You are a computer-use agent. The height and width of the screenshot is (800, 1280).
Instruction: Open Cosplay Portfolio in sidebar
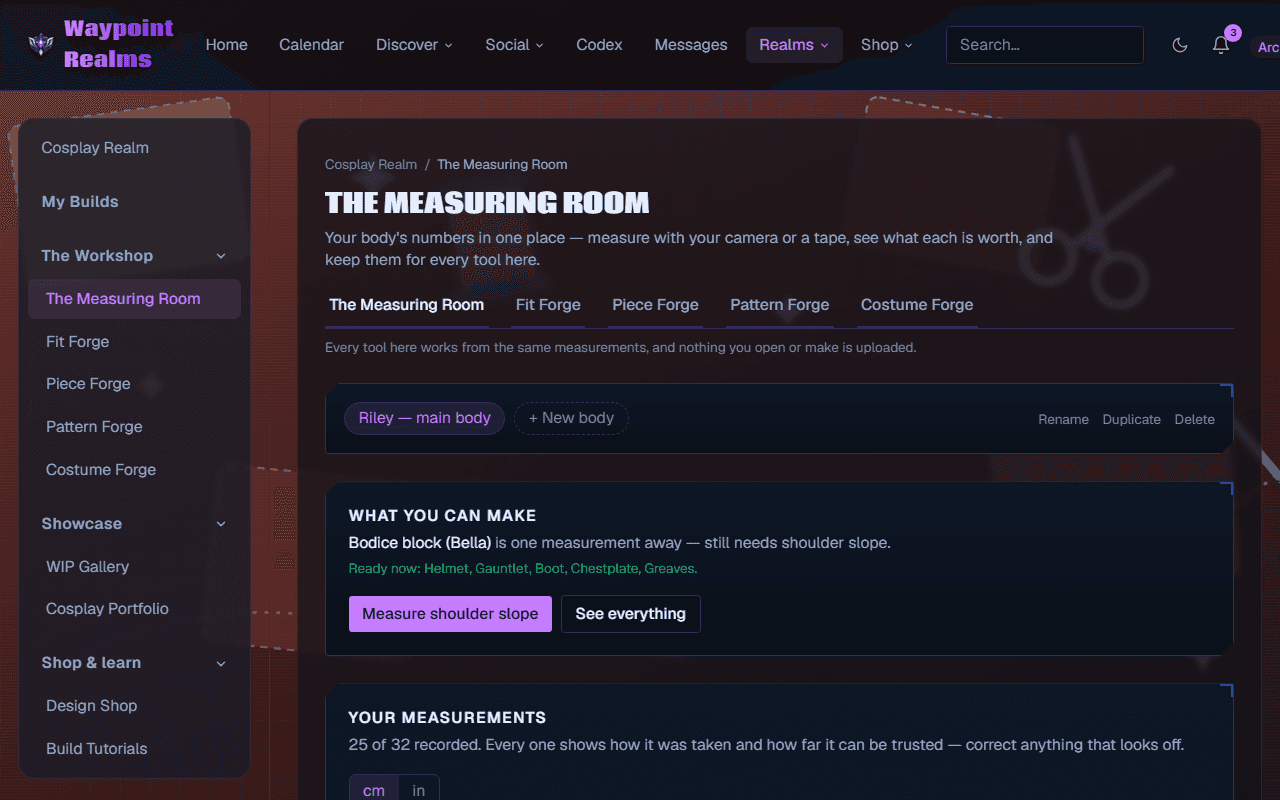click(134, 609)
